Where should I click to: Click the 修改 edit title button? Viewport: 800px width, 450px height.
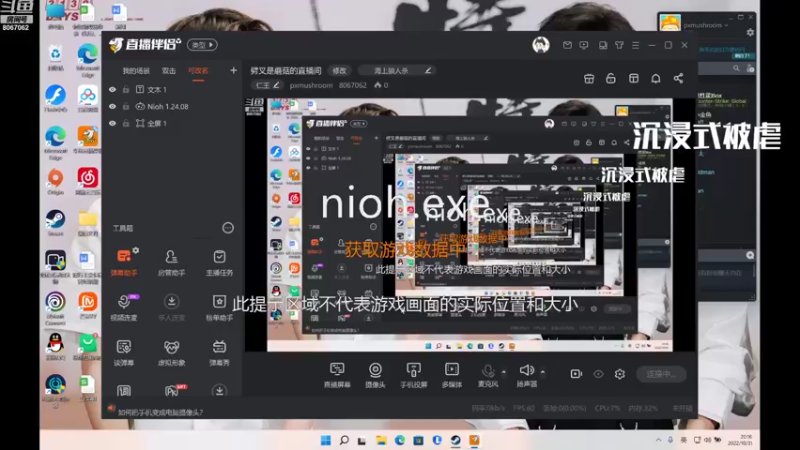(339, 70)
